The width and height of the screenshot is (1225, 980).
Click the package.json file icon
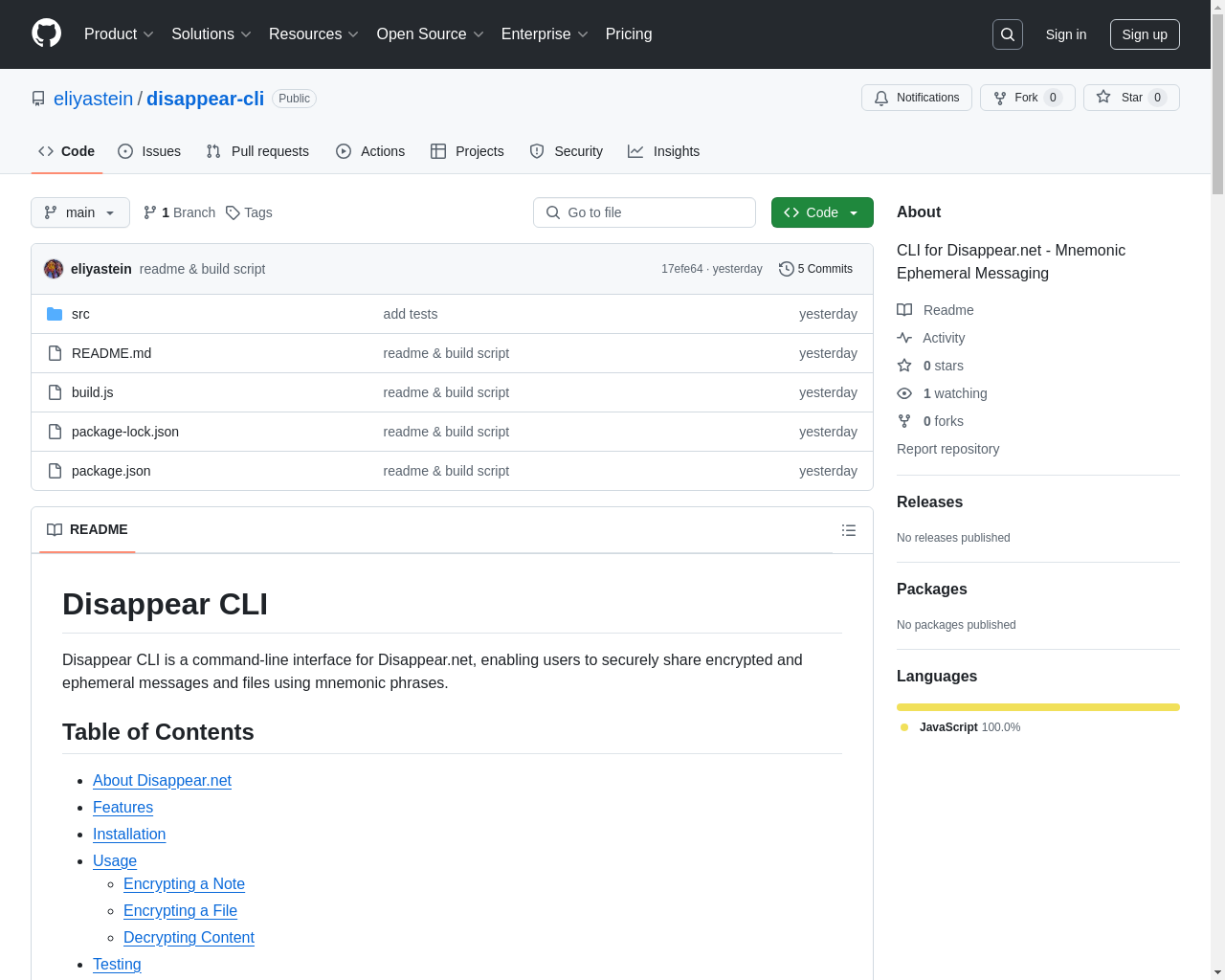55,471
